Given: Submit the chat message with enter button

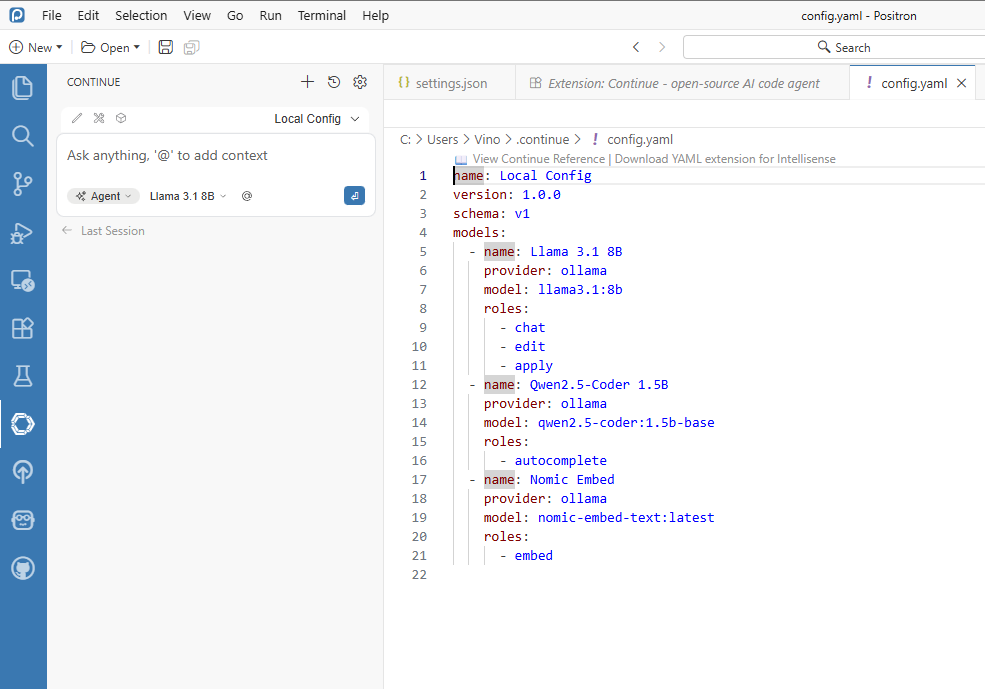Looking at the screenshot, I should (x=354, y=196).
